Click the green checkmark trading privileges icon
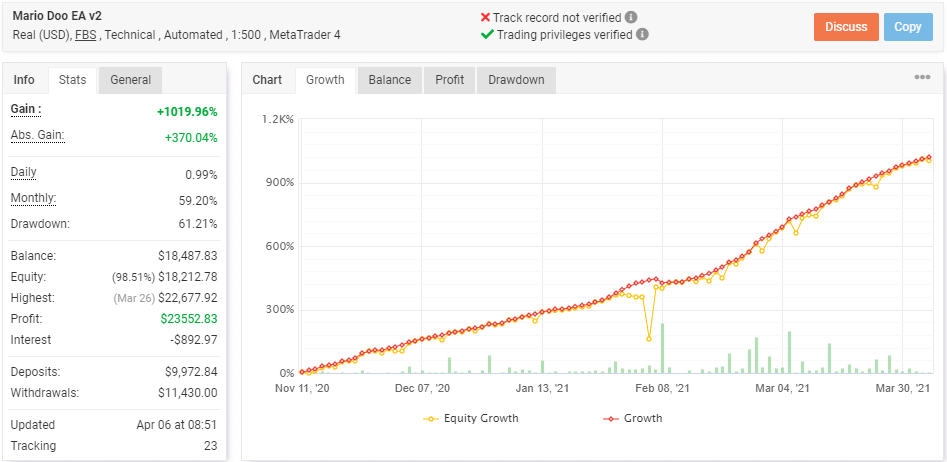 [487, 34]
